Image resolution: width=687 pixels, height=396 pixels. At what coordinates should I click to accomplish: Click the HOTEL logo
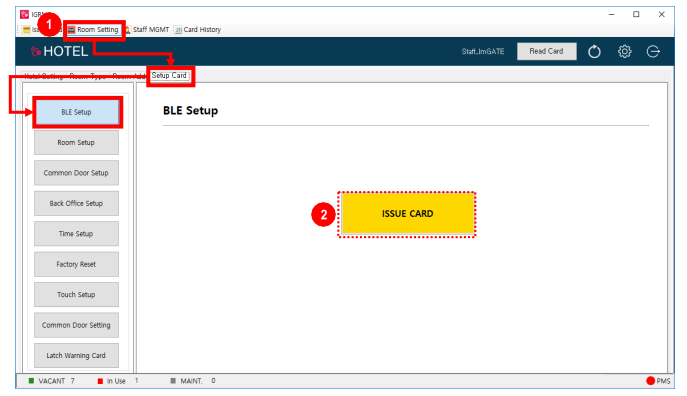[59, 52]
